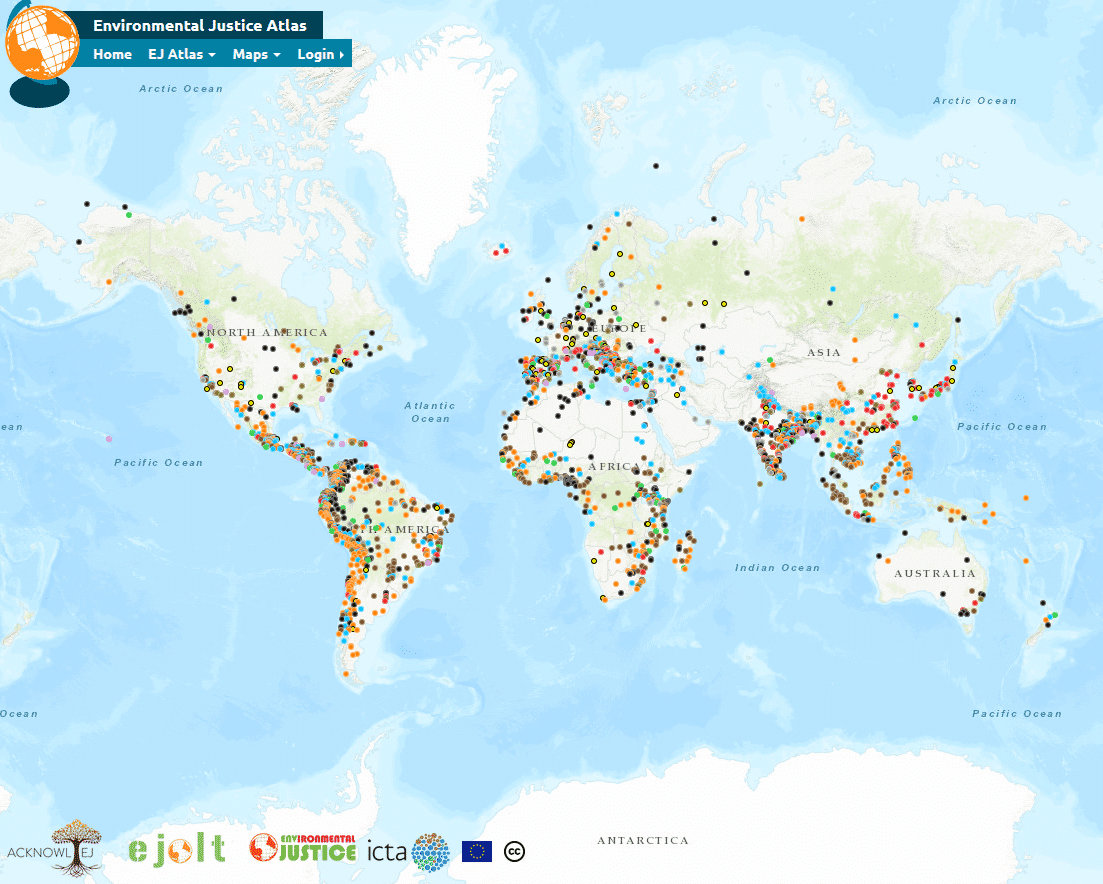Expand the EJ Atlas dropdown menu

(182, 54)
